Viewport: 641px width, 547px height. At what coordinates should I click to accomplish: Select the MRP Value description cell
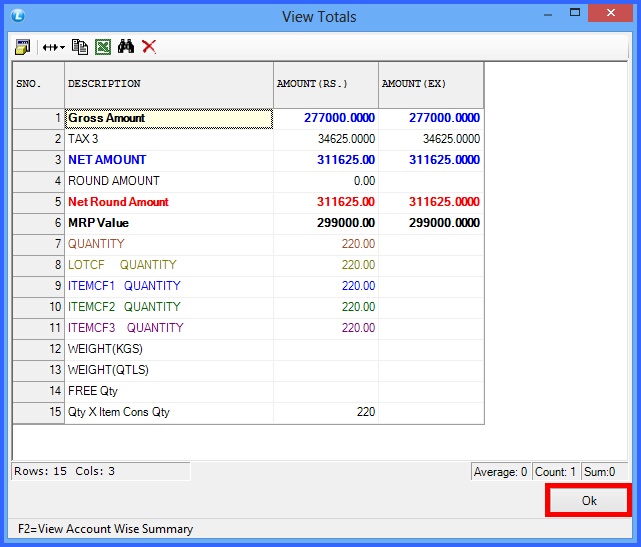click(x=169, y=223)
